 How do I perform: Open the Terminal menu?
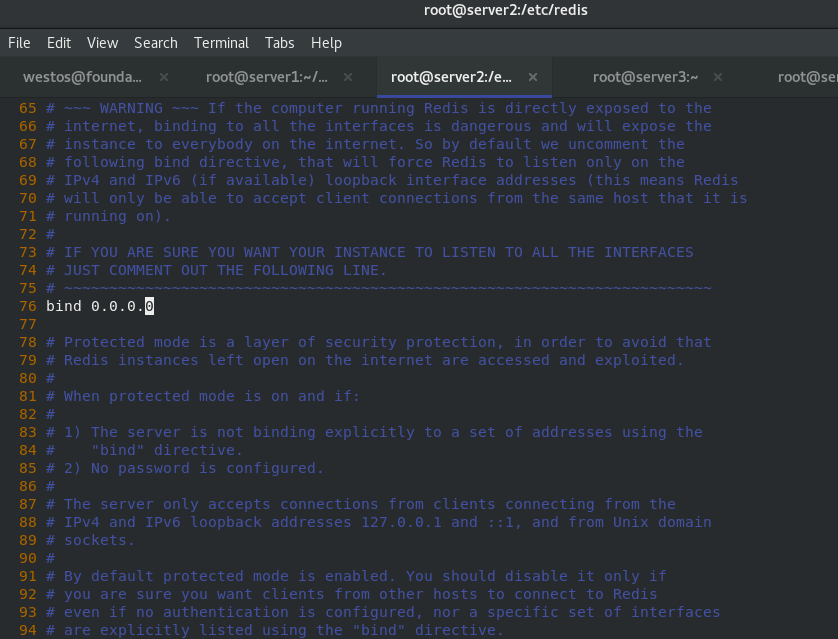pos(221,43)
